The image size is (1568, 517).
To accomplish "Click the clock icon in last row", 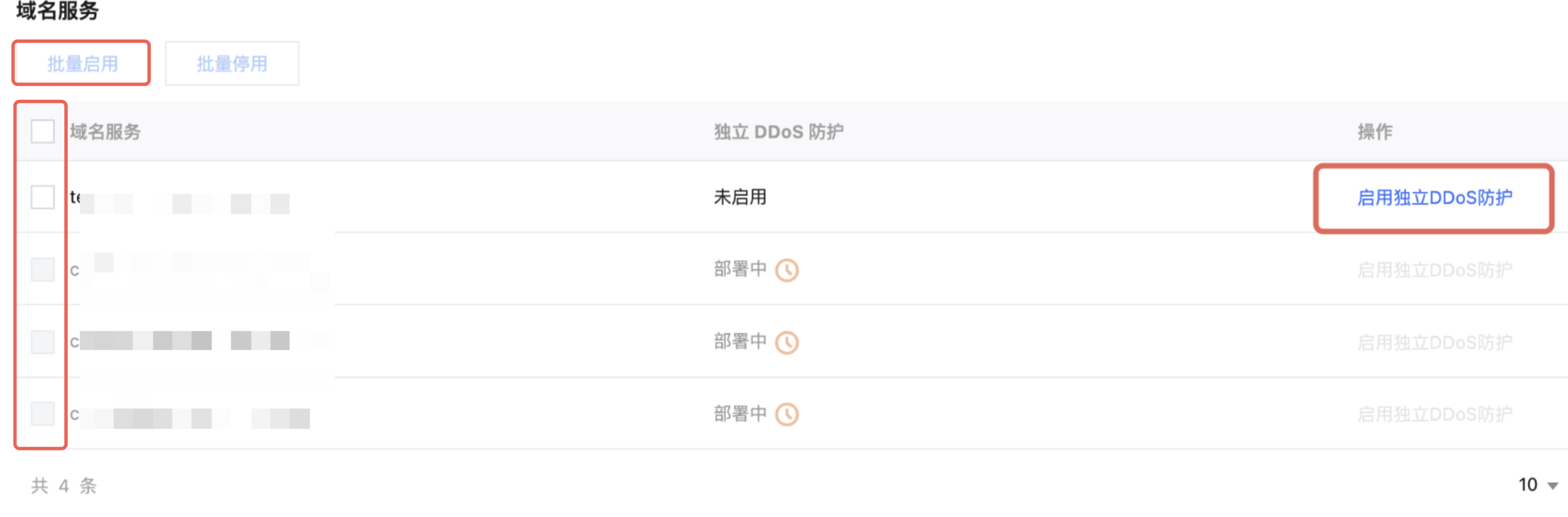I will click(786, 414).
